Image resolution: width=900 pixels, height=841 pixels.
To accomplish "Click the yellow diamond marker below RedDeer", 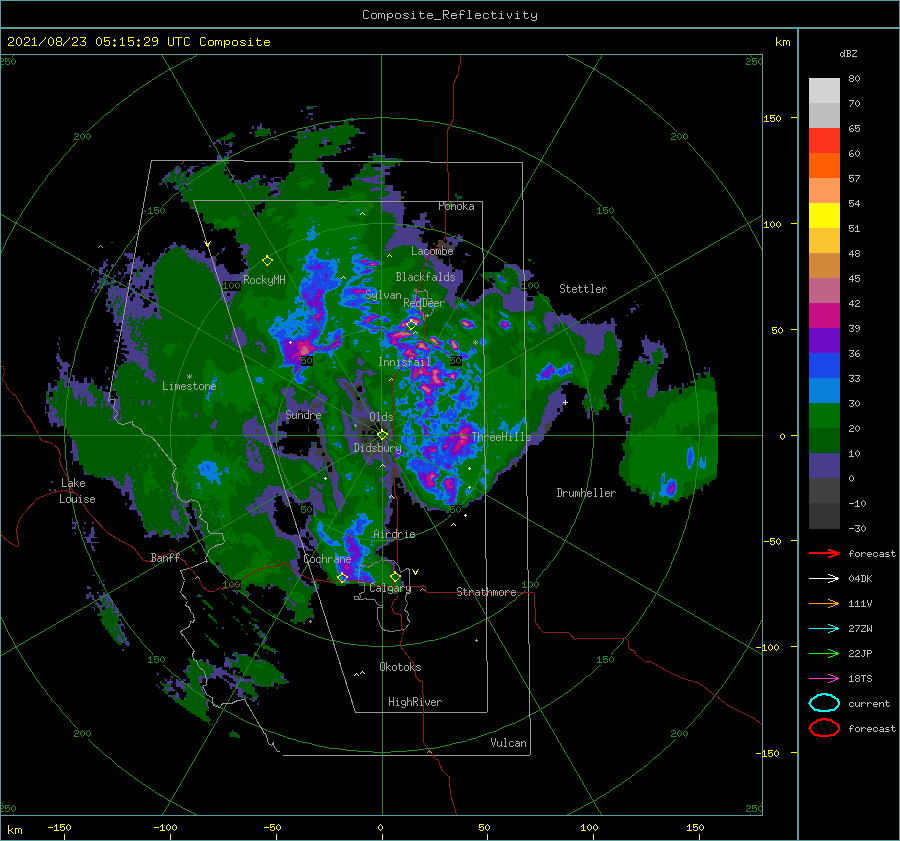I will [x=412, y=325].
